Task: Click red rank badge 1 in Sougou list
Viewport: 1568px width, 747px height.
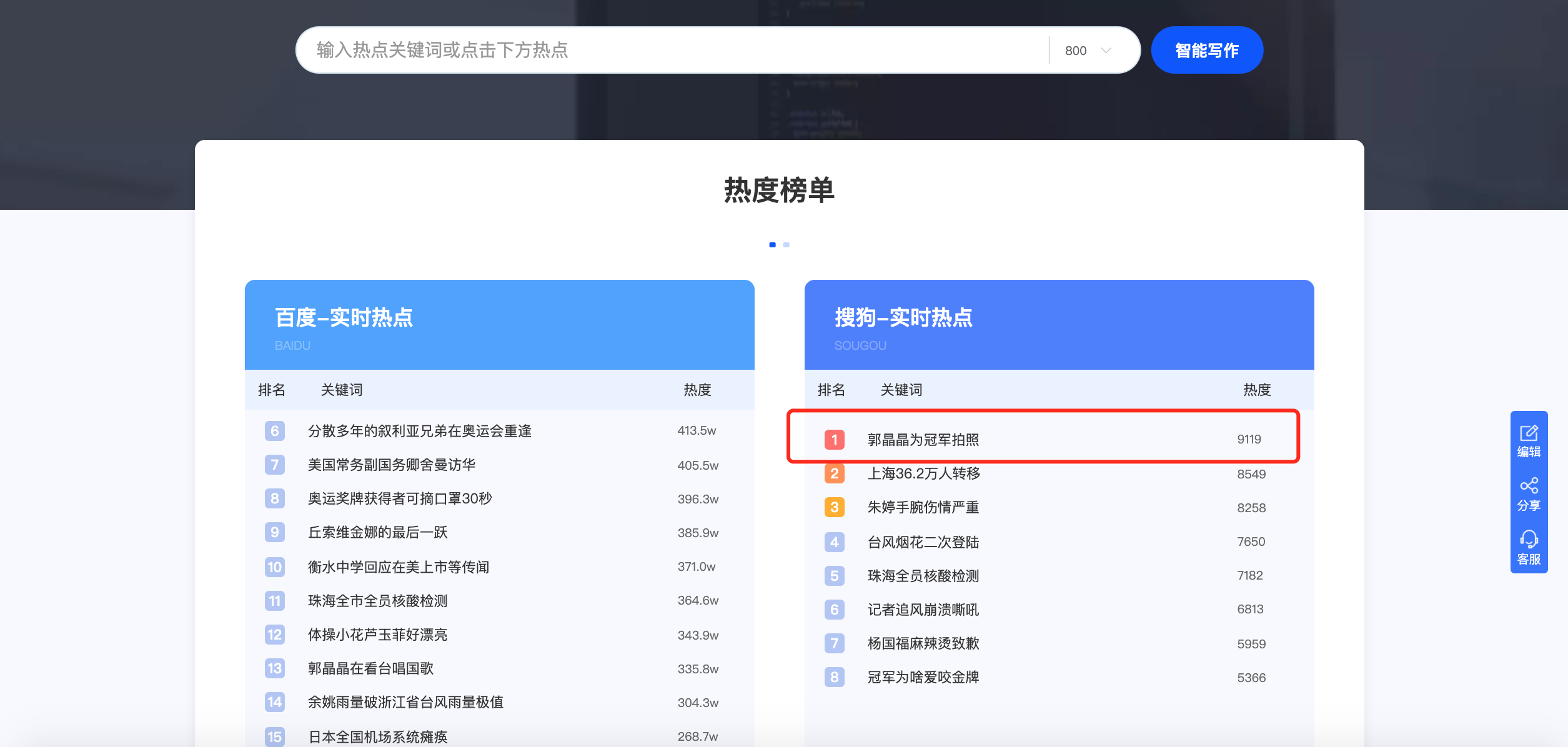Action: [835, 440]
